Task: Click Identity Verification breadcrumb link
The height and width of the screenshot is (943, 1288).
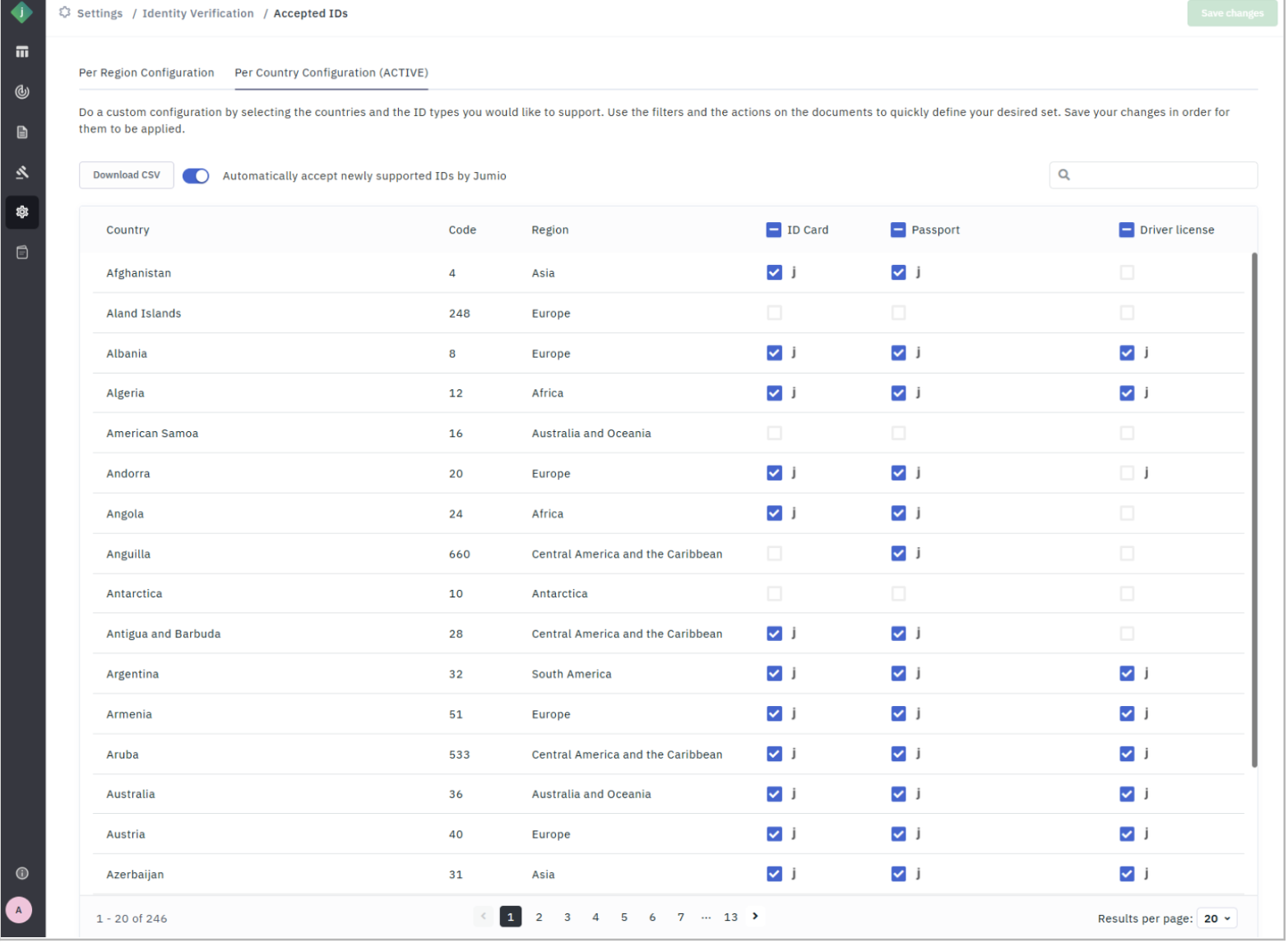Action: point(198,14)
